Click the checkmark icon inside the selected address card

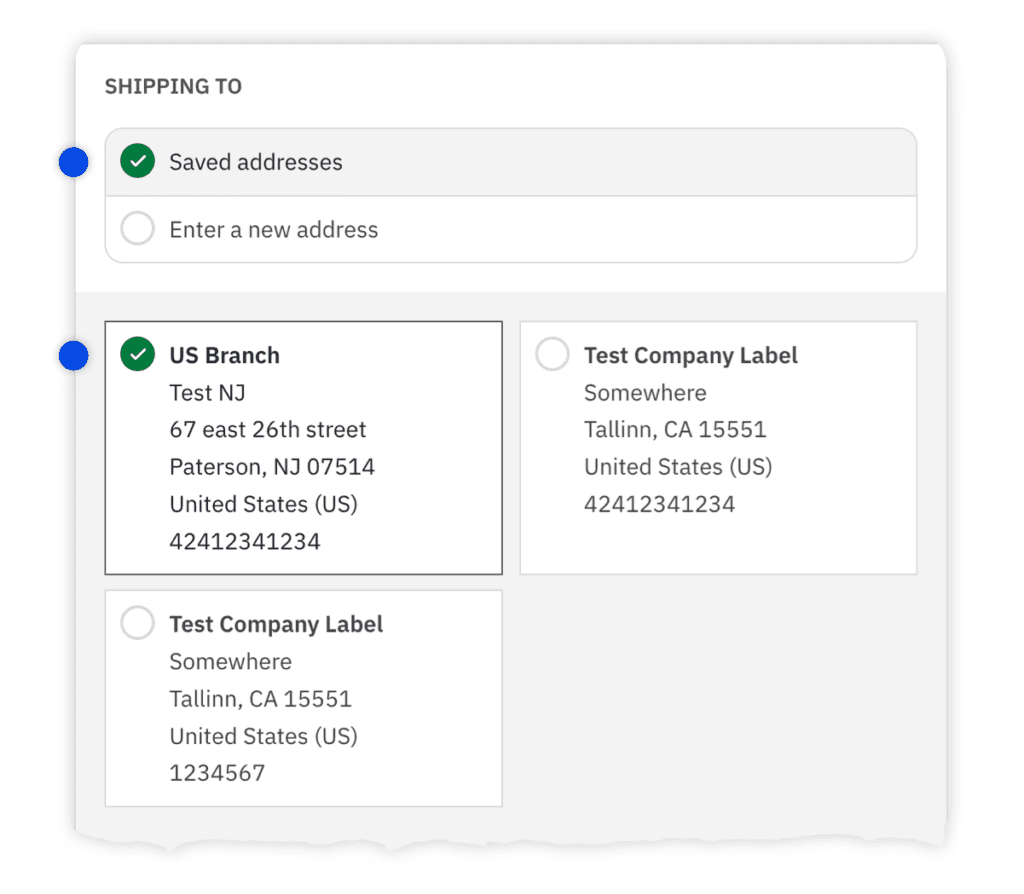point(137,355)
